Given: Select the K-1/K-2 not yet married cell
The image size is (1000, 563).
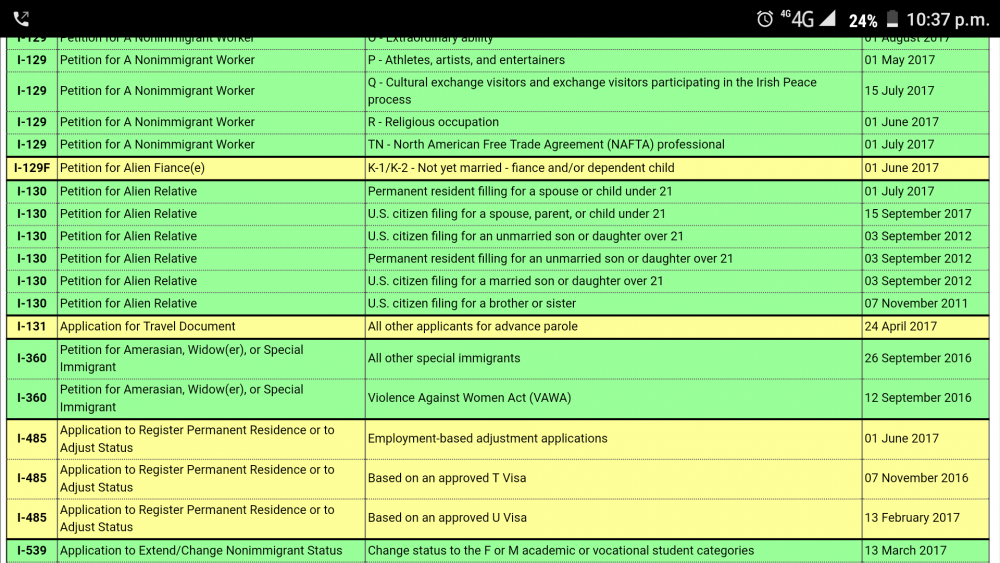Looking at the screenshot, I should click(x=614, y=168).
